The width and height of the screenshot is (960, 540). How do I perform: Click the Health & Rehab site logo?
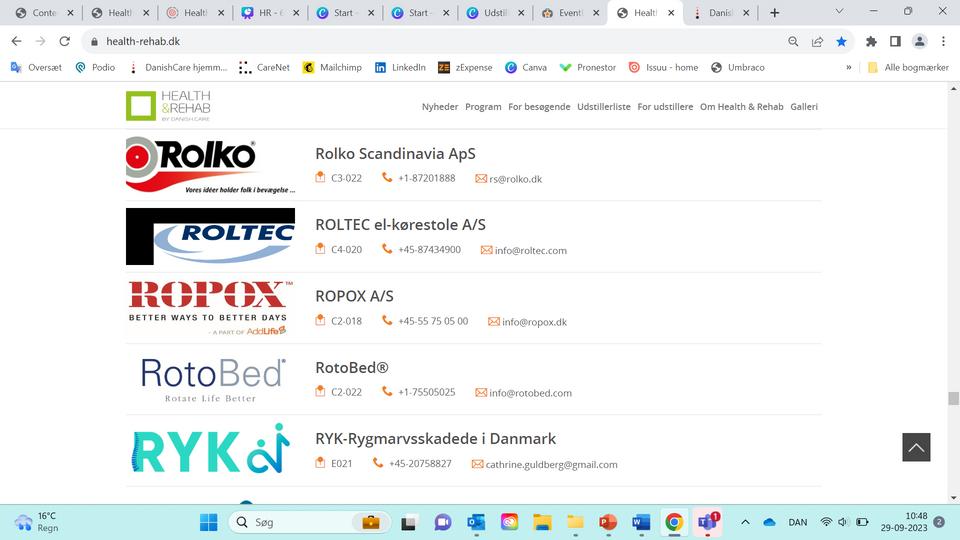168,106
